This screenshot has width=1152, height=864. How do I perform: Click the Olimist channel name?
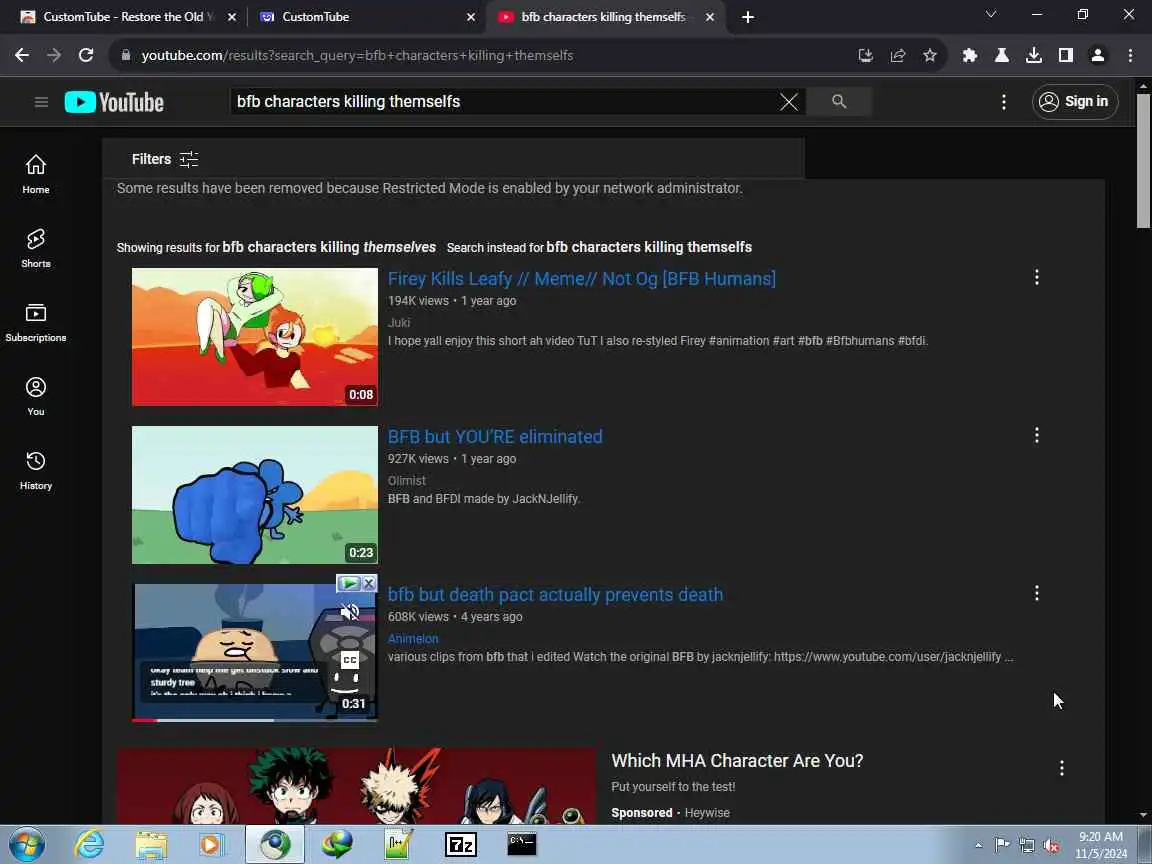[407, 480]
